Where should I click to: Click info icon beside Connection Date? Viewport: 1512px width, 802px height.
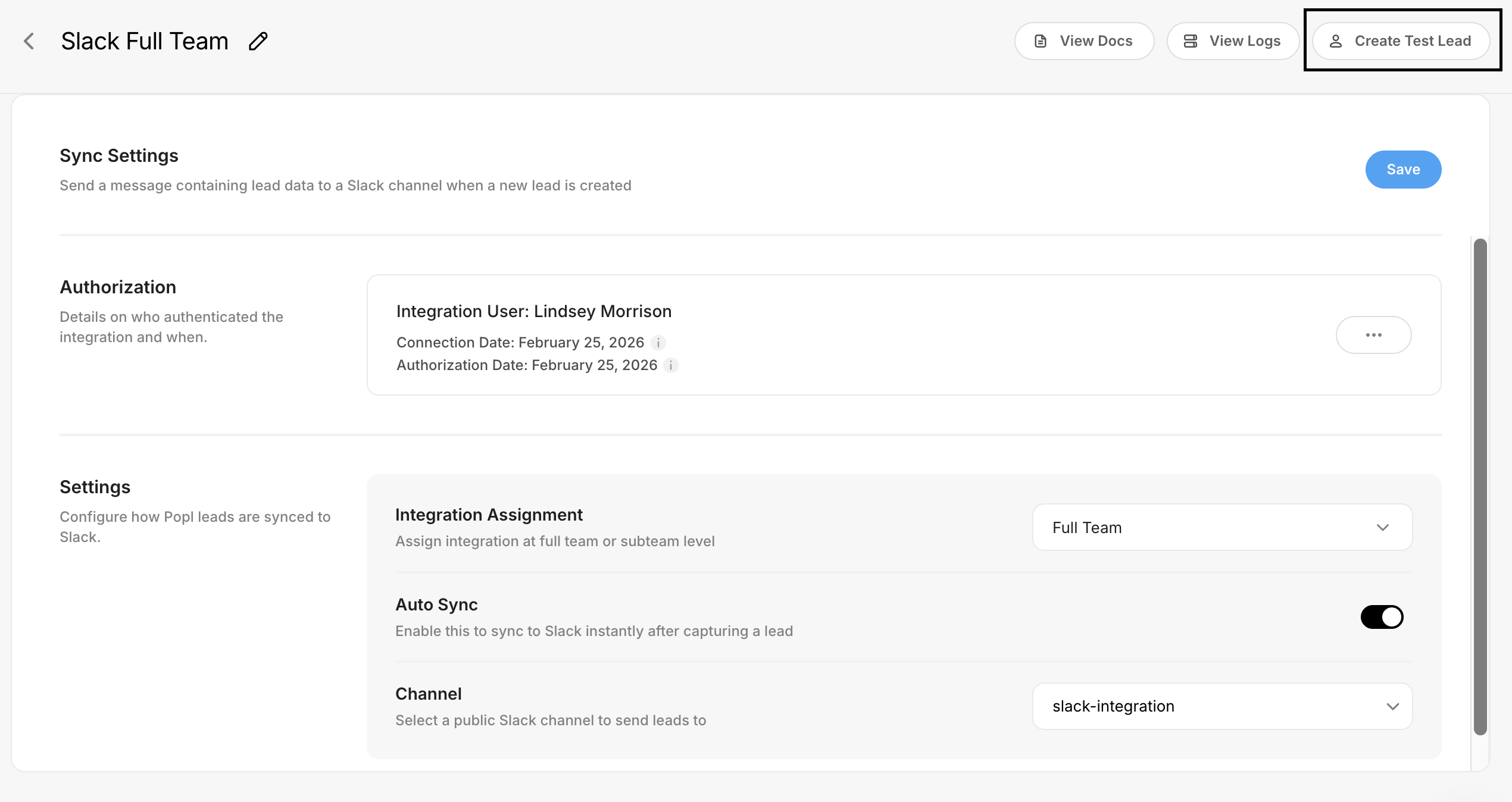658,343
